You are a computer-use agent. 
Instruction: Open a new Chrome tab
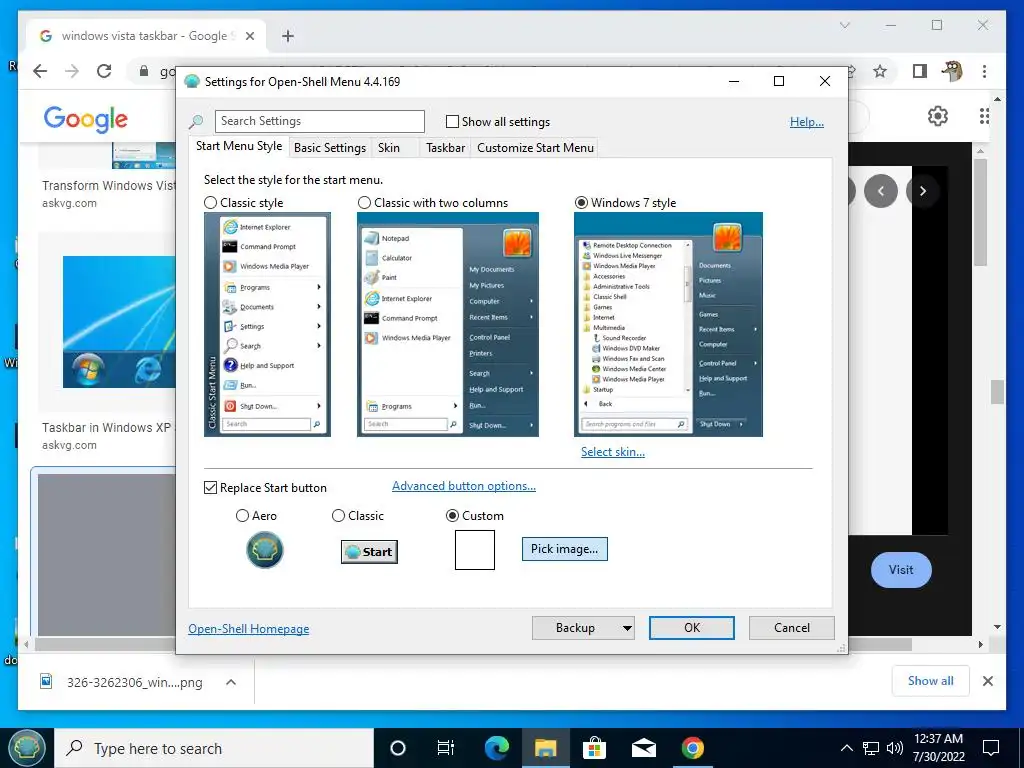point(288,36)
